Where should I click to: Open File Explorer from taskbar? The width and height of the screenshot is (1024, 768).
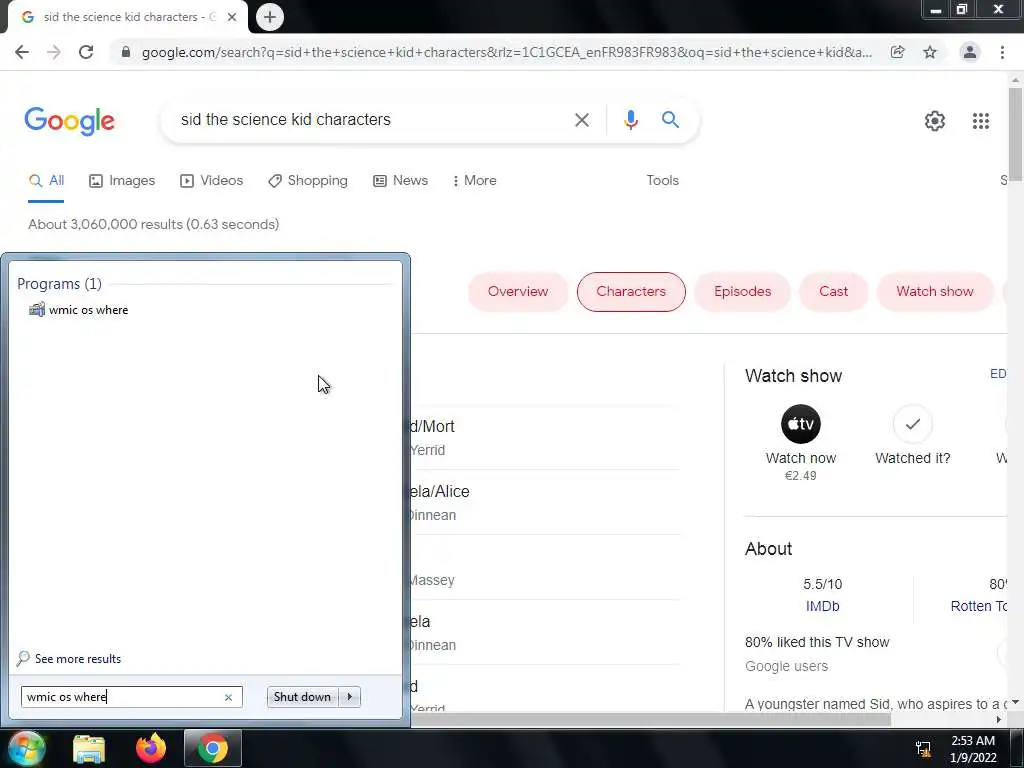coord(89,749)
